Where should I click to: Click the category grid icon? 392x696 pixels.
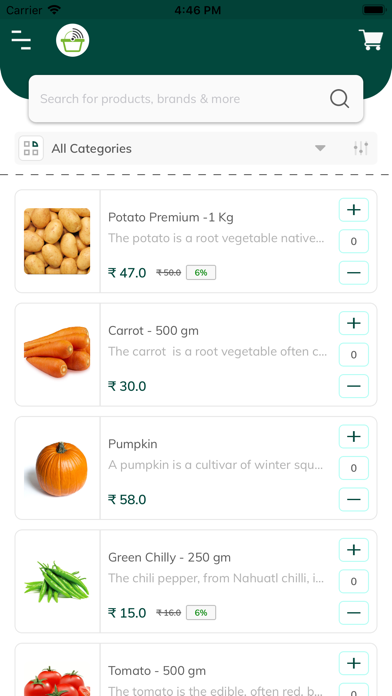31,148
